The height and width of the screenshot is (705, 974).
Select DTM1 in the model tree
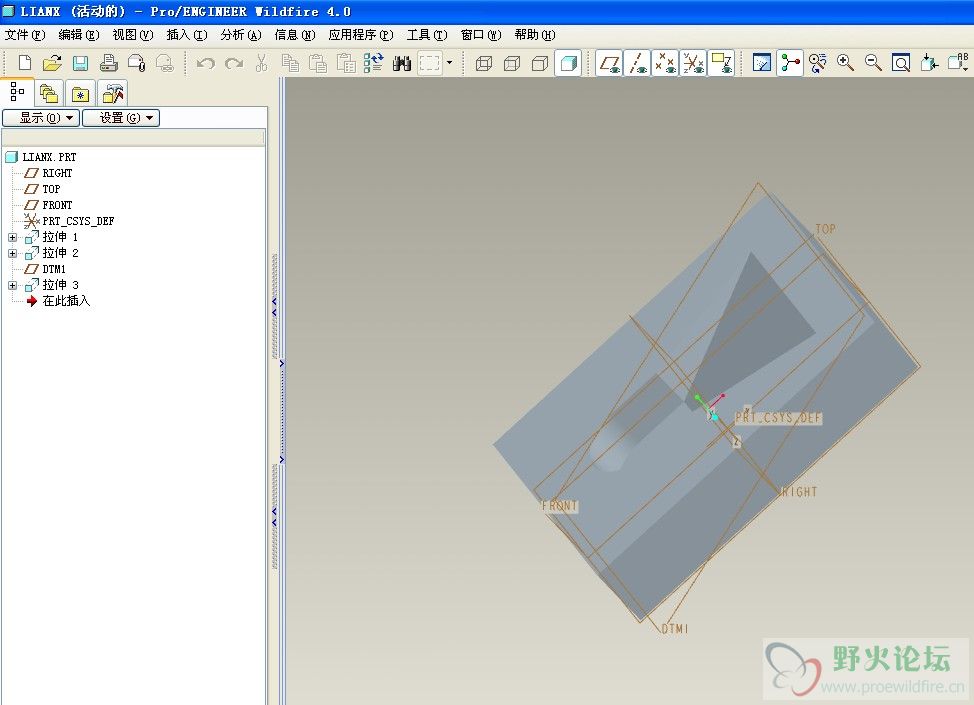(54, 269)
